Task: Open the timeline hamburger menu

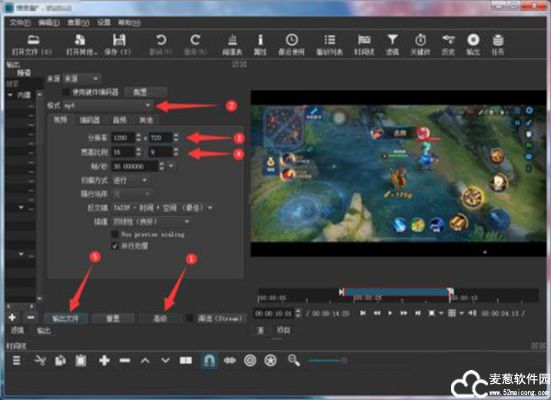Action: [x=17, y=360]
